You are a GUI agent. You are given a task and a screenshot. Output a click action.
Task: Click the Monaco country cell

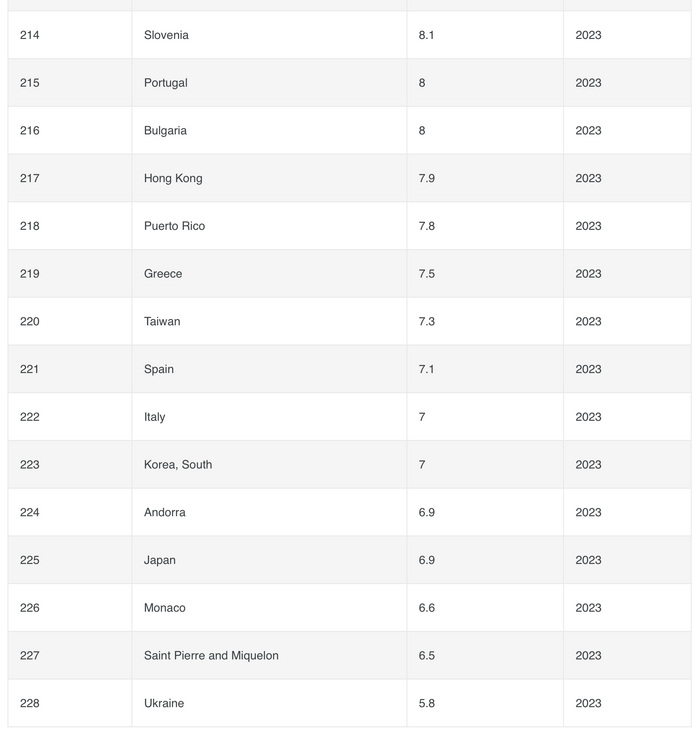[x=165, y=608]
